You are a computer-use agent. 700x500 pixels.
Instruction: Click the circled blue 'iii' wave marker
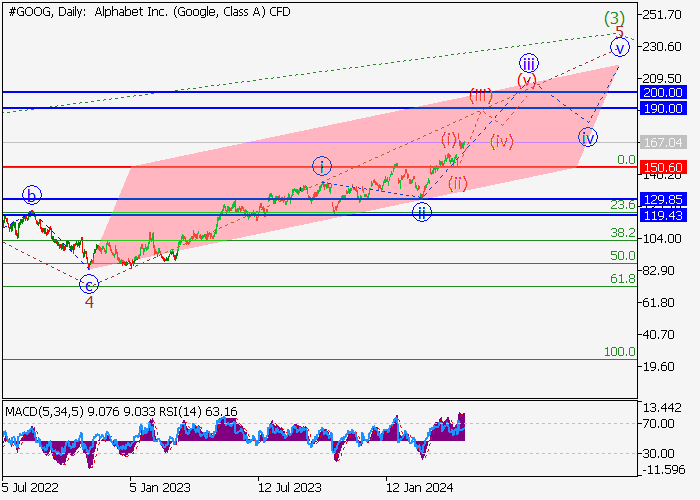pyautogui.click(x=529, y=63)
